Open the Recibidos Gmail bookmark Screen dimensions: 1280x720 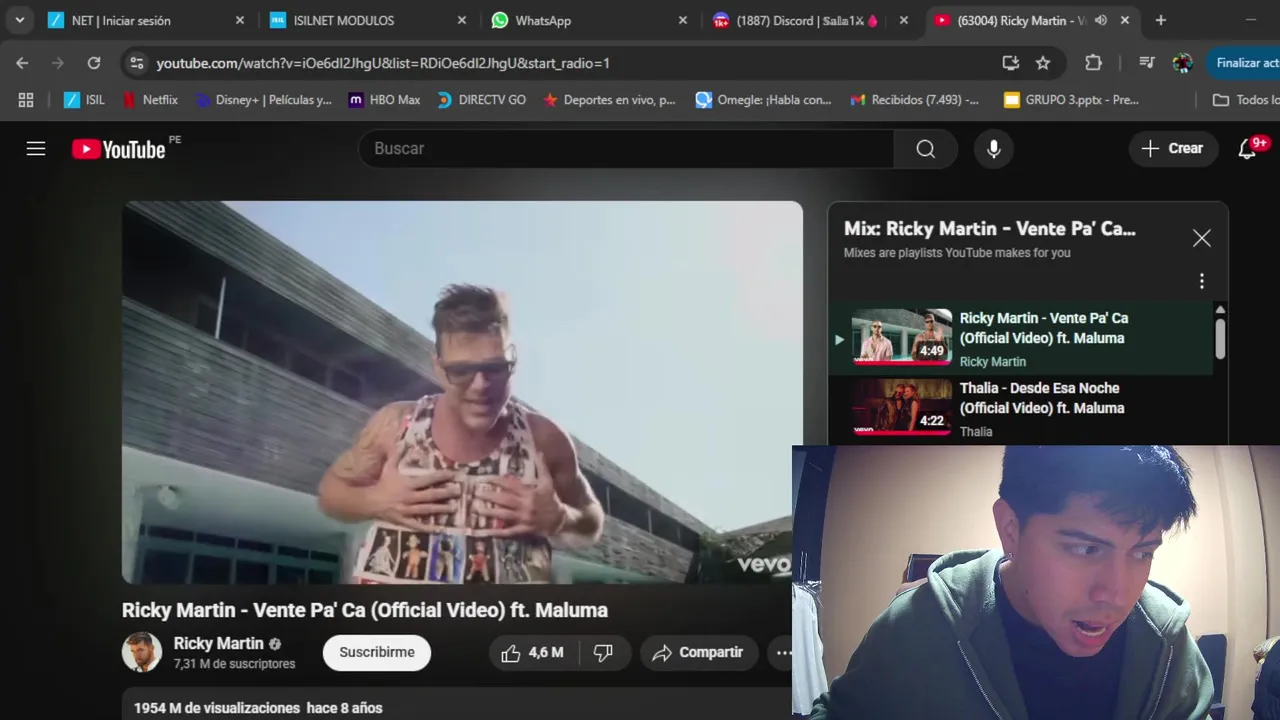pyautogui.click(x=915, y=100)
